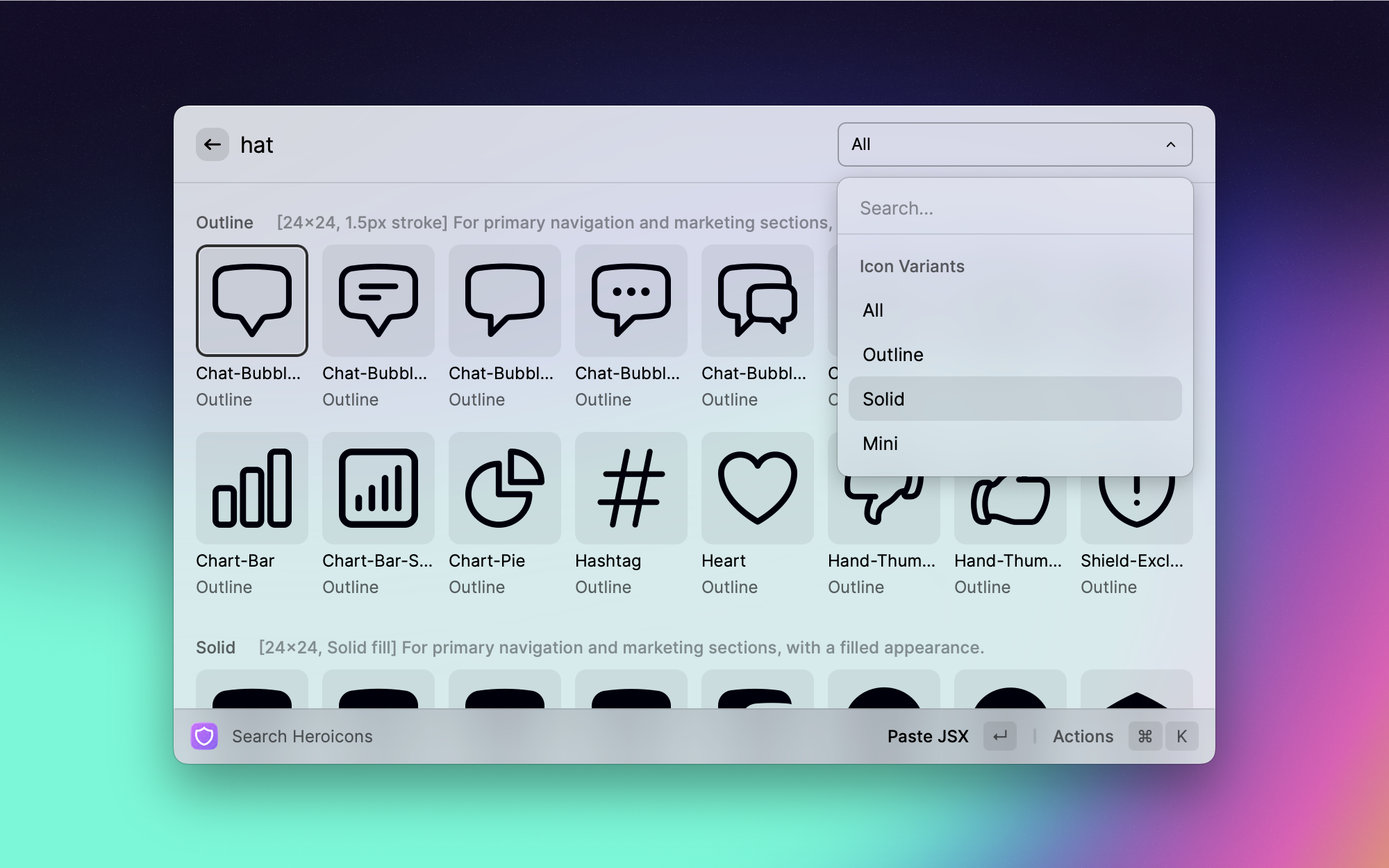Pick the chat bubble with text lines icon
The width and height of the screenshot is (1389, 868).
point(379,301)
